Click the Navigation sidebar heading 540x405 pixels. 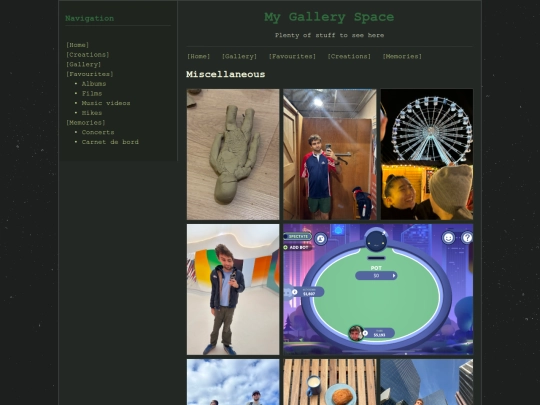(90, 19)
